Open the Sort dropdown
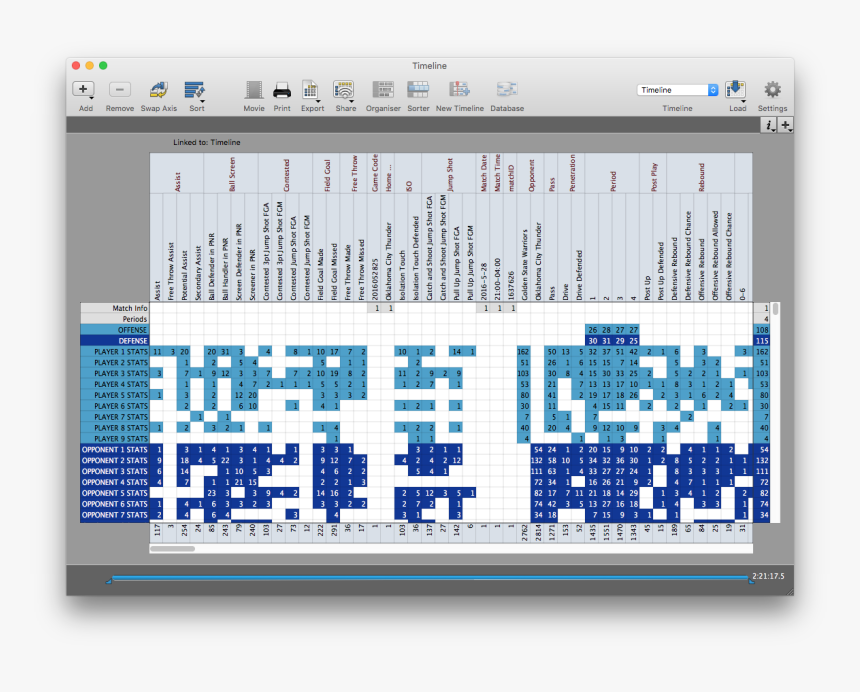 tap(196, 91)
